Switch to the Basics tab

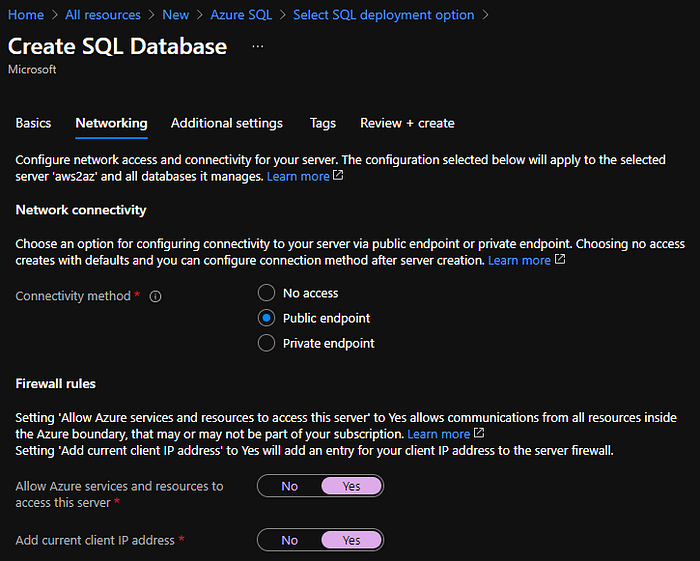(x=33, y=123)
